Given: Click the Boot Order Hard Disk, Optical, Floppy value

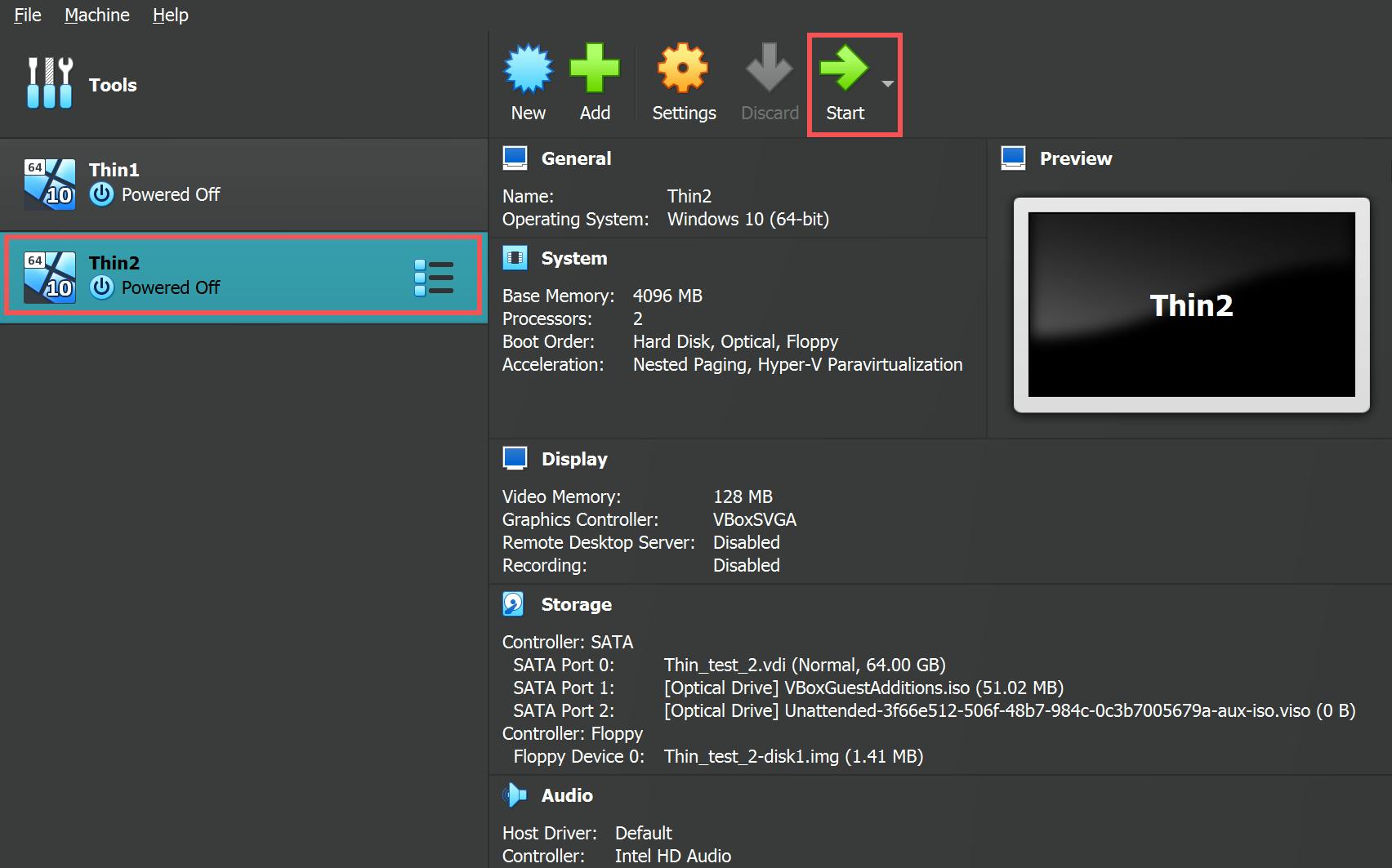Looking at the screenshot, I should [x=735, y=341].
